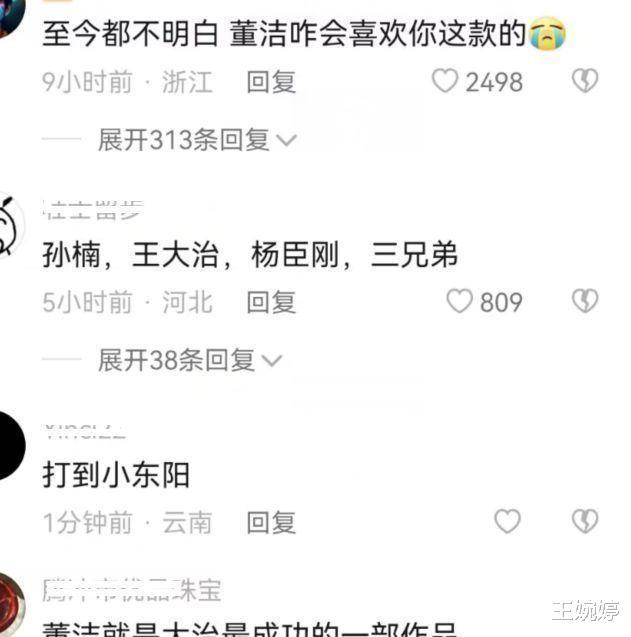
Task: Click the chevron next to 展开313条回复
Action: coord(286,141)
